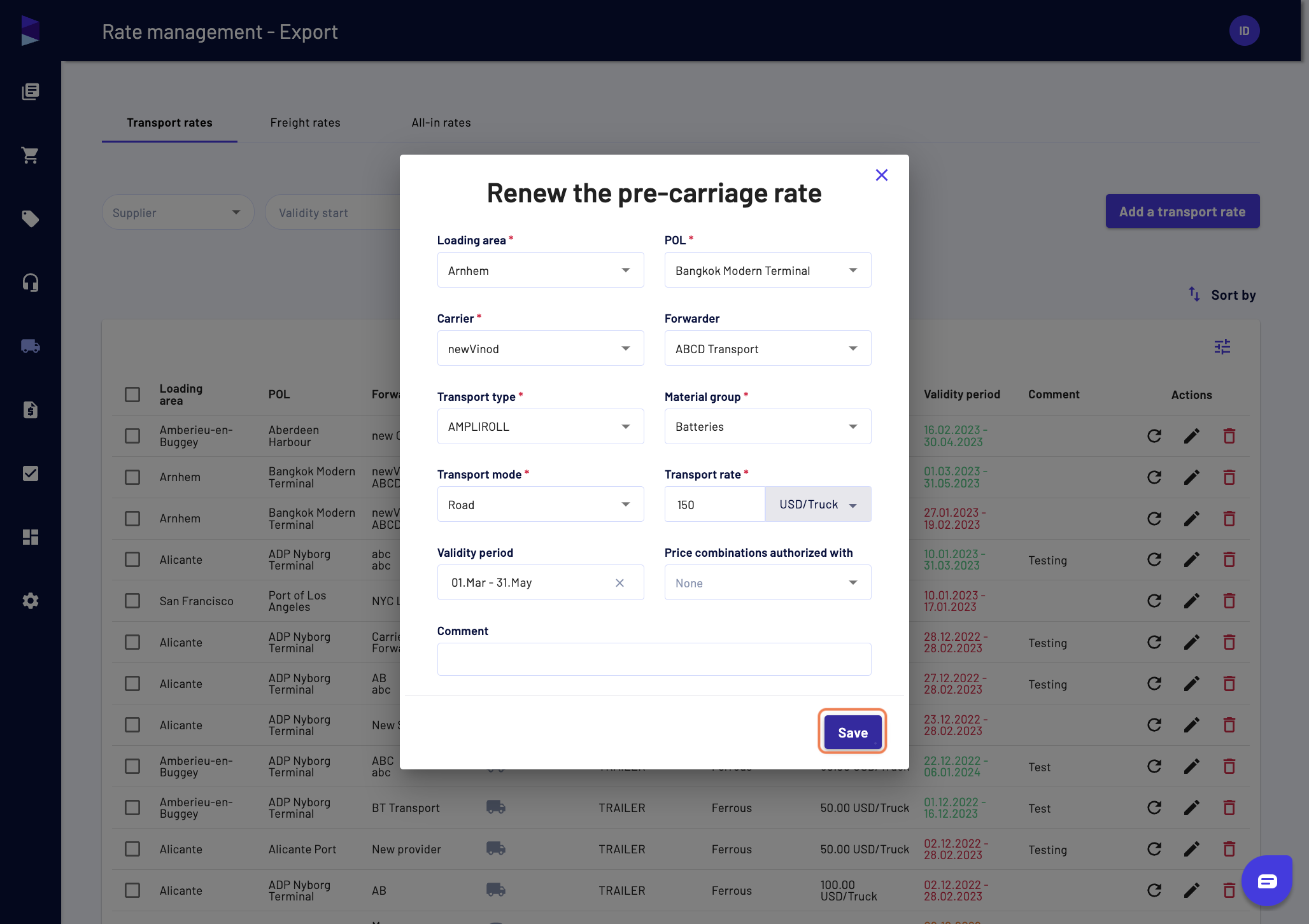
Task: Open the shopping cart sidebar icon
Action: point(30,155)
